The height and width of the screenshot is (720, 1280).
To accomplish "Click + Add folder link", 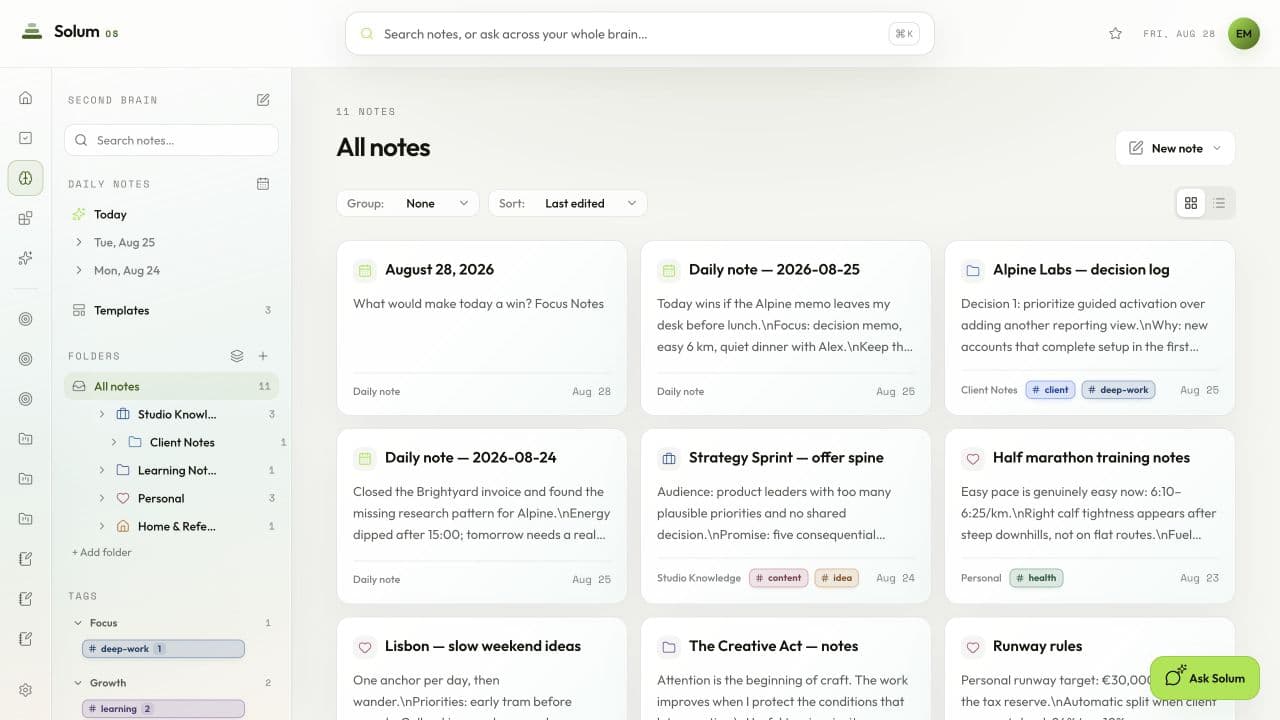I will pyautogui.click(x=102, y=552).
